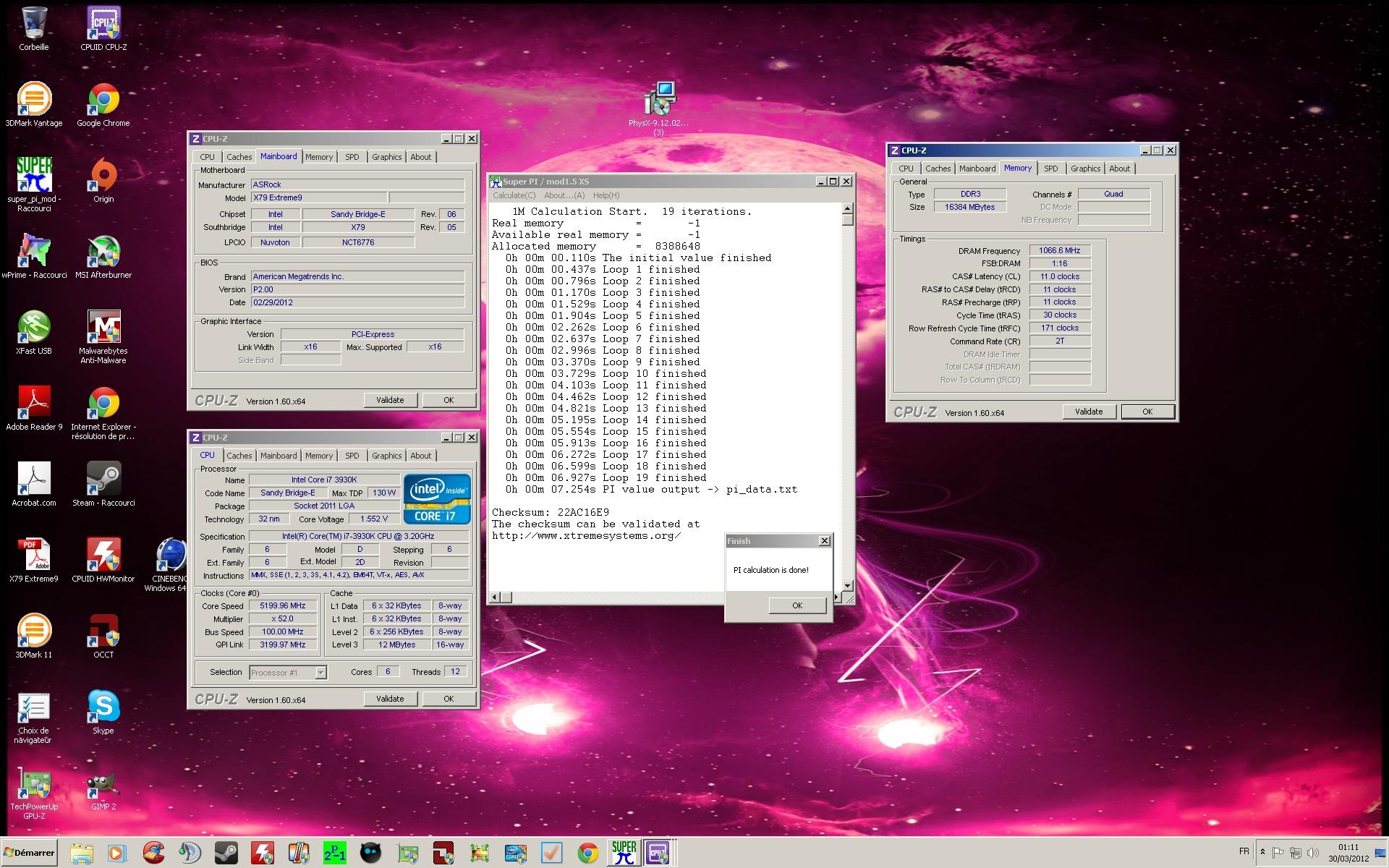Open the Google Chrome desktop shortcut
The width and height of the screenshot is (1389, 868).
103,105
